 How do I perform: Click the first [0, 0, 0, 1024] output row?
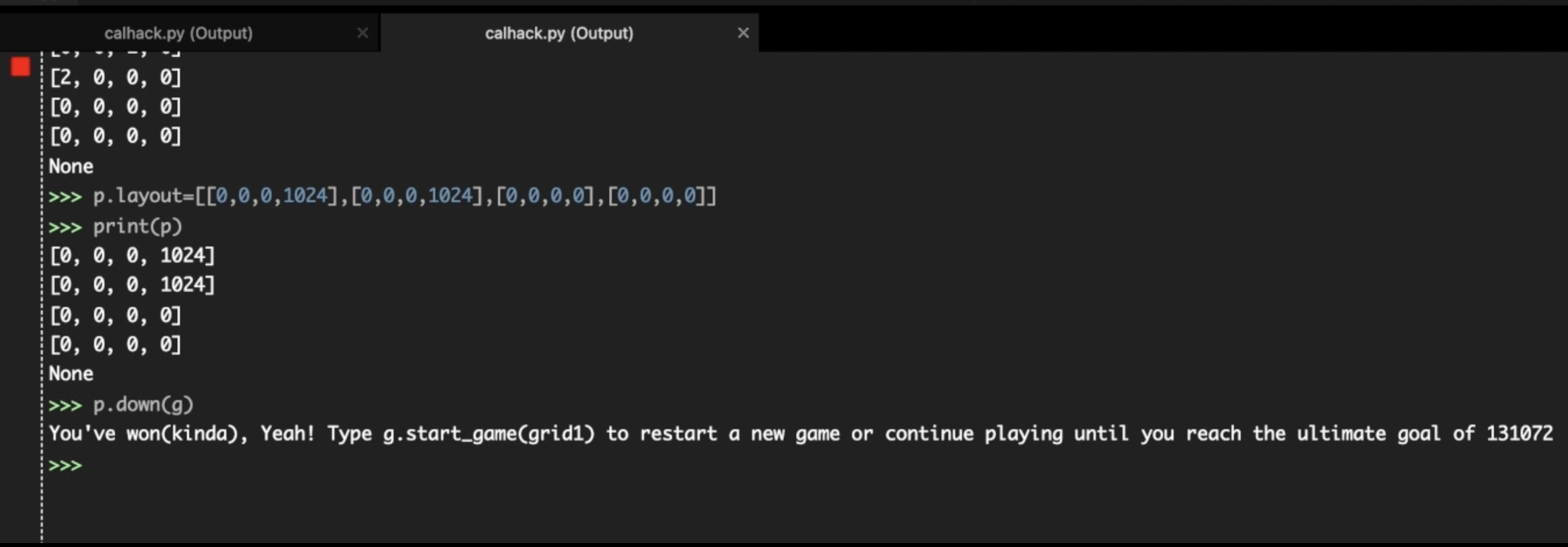[x=133, y=256]
